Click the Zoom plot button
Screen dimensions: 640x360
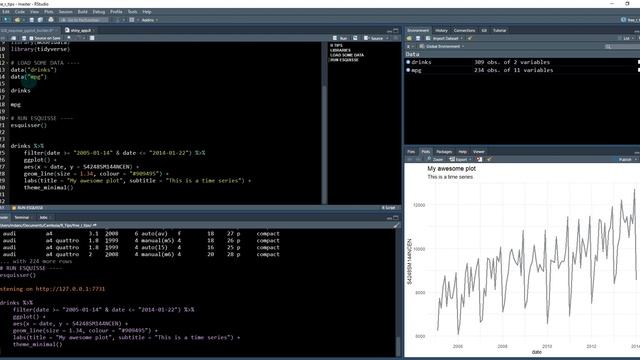tap(435, 160)
